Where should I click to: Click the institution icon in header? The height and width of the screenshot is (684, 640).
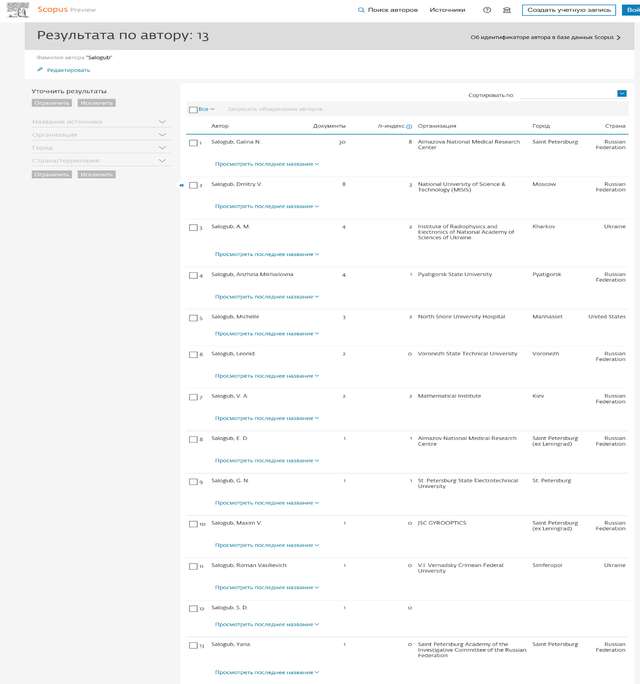coord(506,10)
